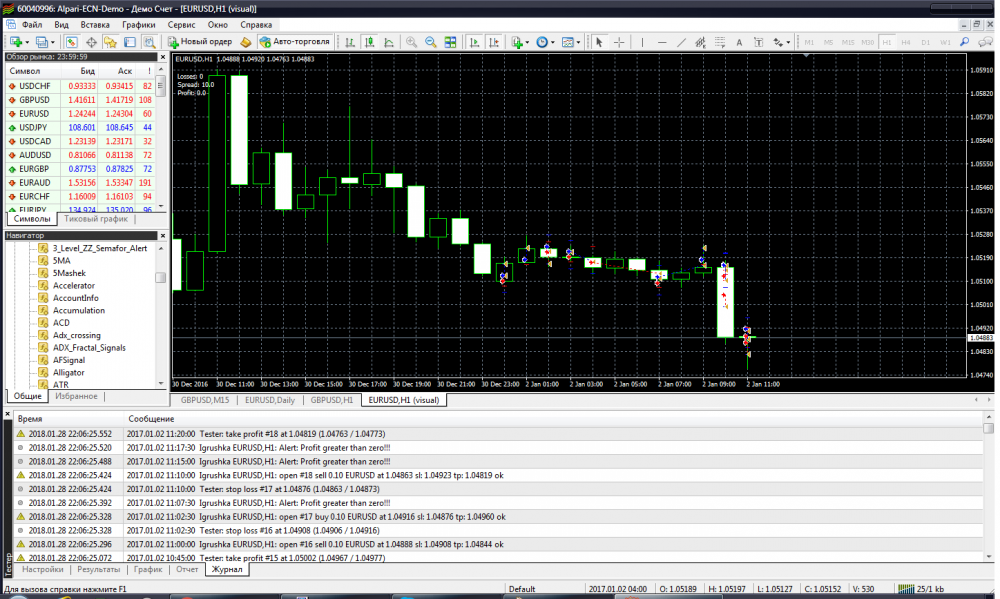Viewport: 1000px width, 599px height.
Task: Open the Вставка menu
Action: (x=95, y=25)
